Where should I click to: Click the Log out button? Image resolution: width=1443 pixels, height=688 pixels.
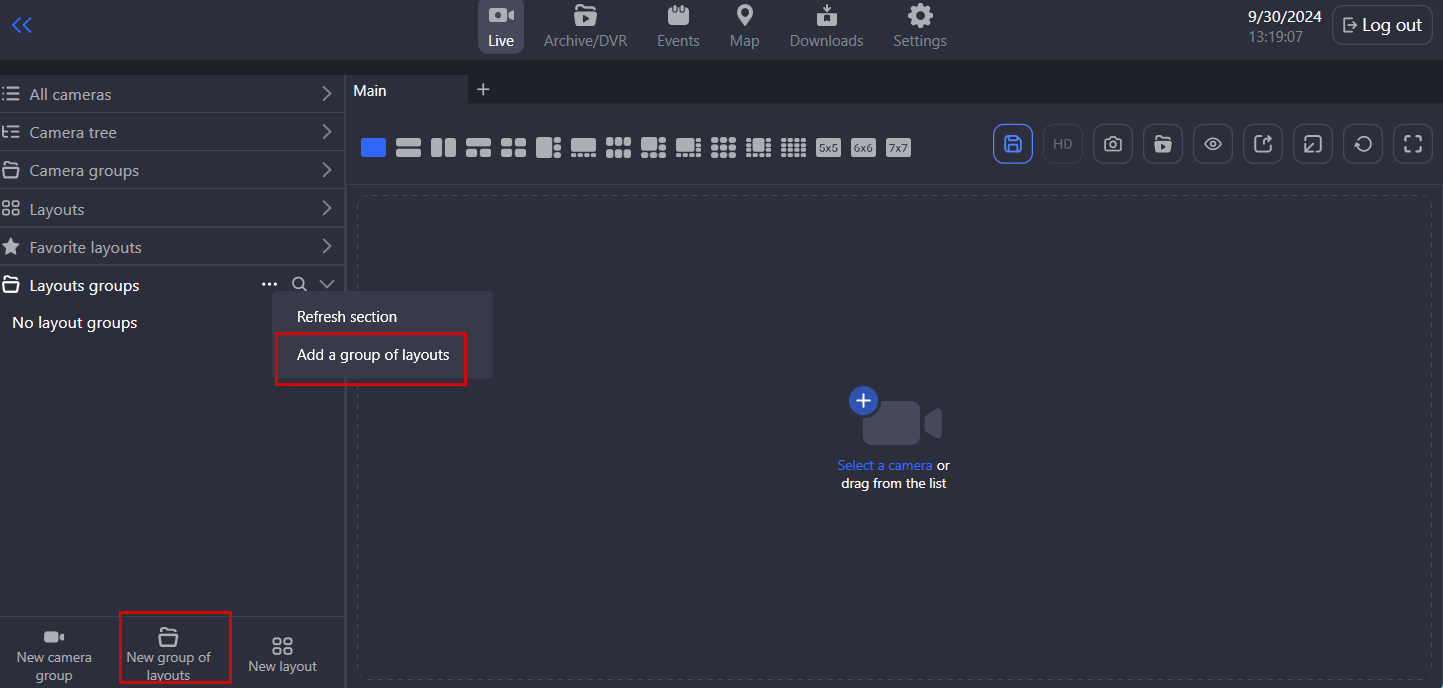[x=1381, y=26]
